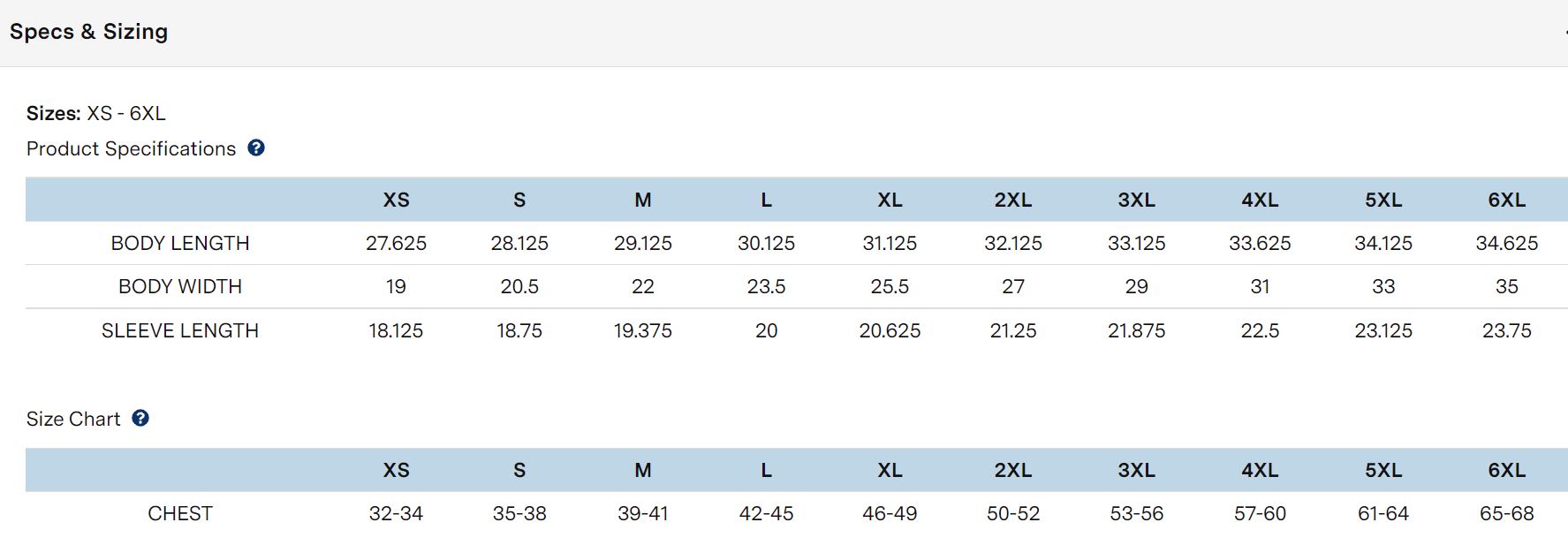Select the M header in the Size Chart

(x=643, y=471)
